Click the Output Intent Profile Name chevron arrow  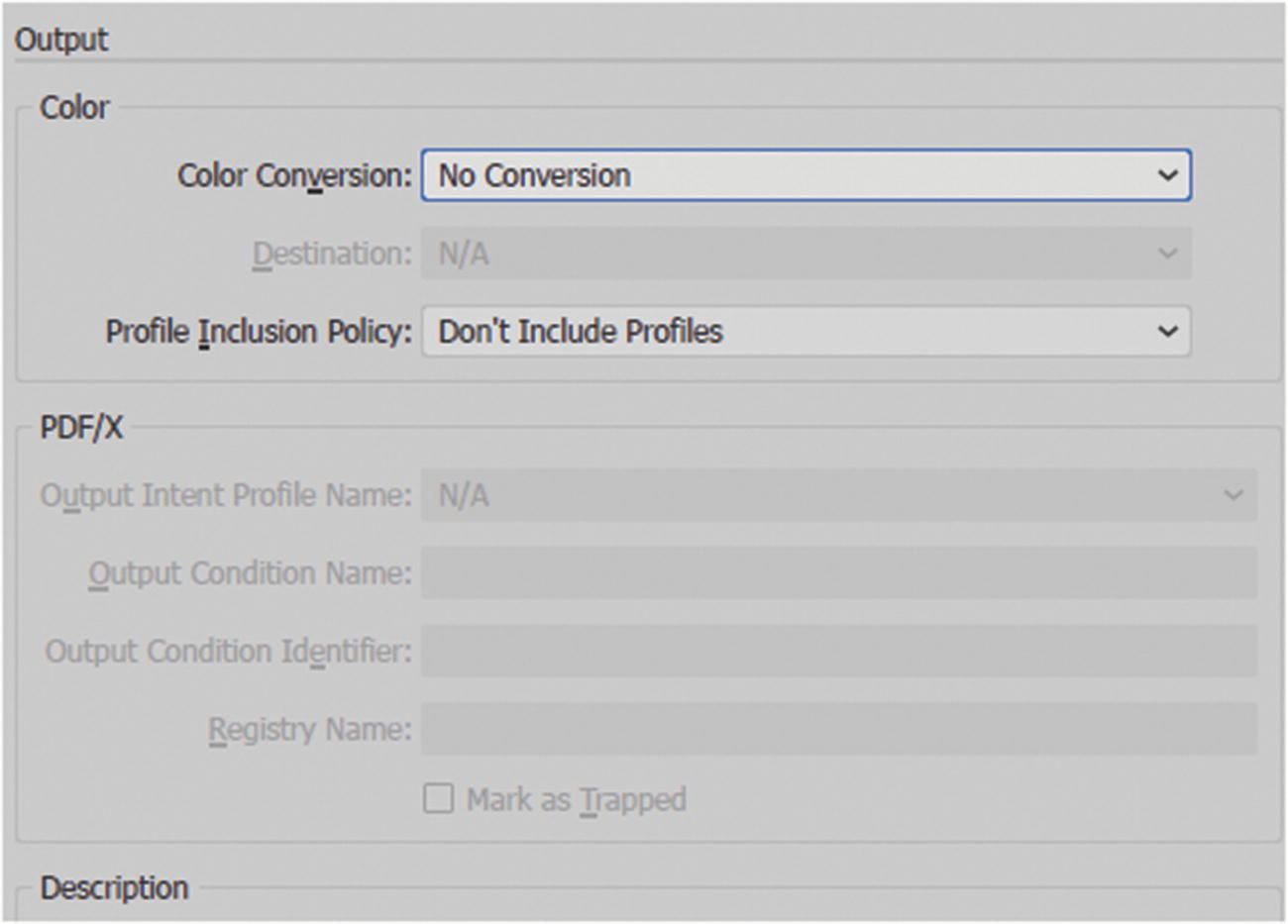[x=1233, y=494]
